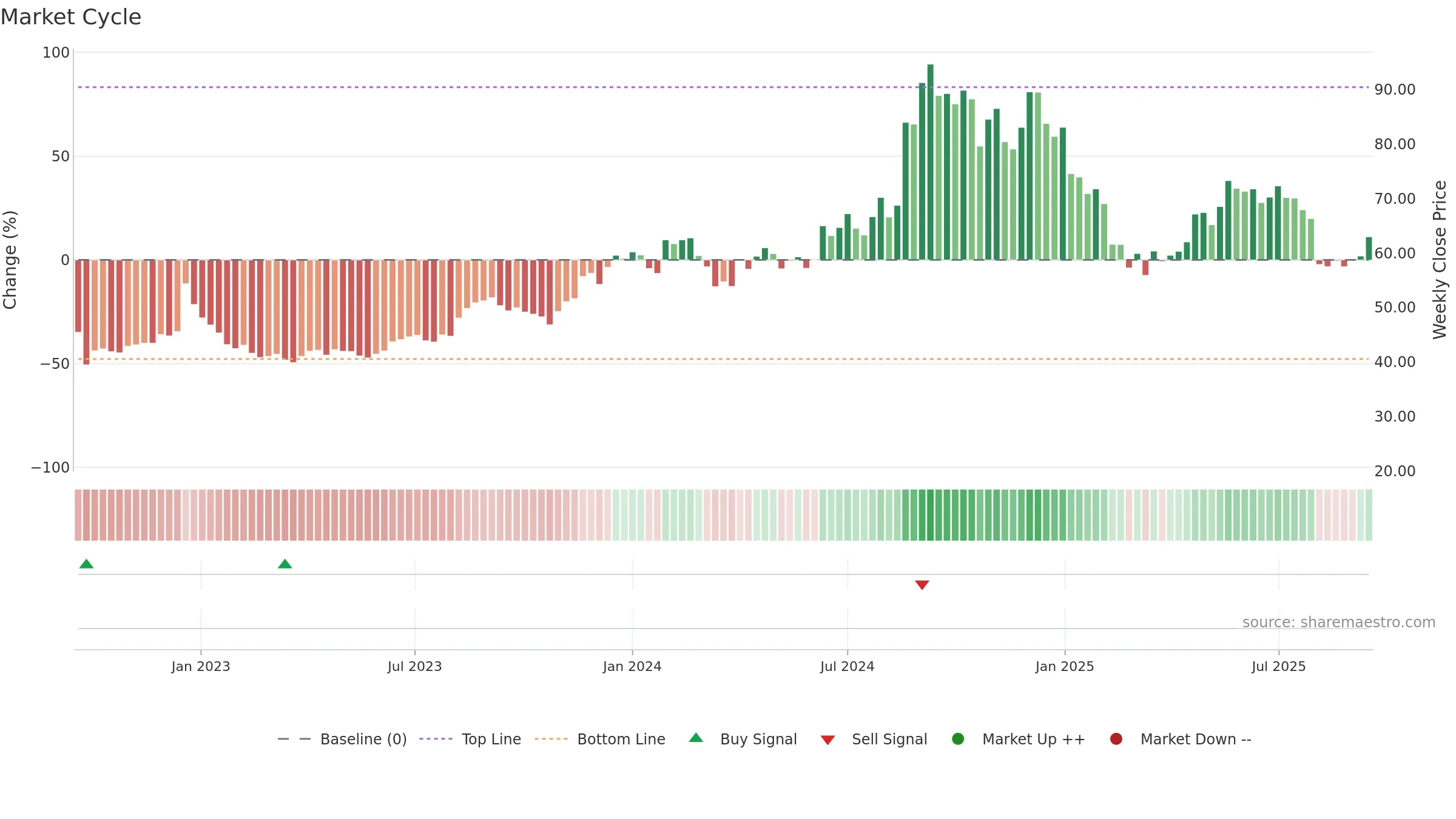Click the red Sell Signal triangle in legend
This screenshot has height=819, width=1456.
(x=827, y=740)
